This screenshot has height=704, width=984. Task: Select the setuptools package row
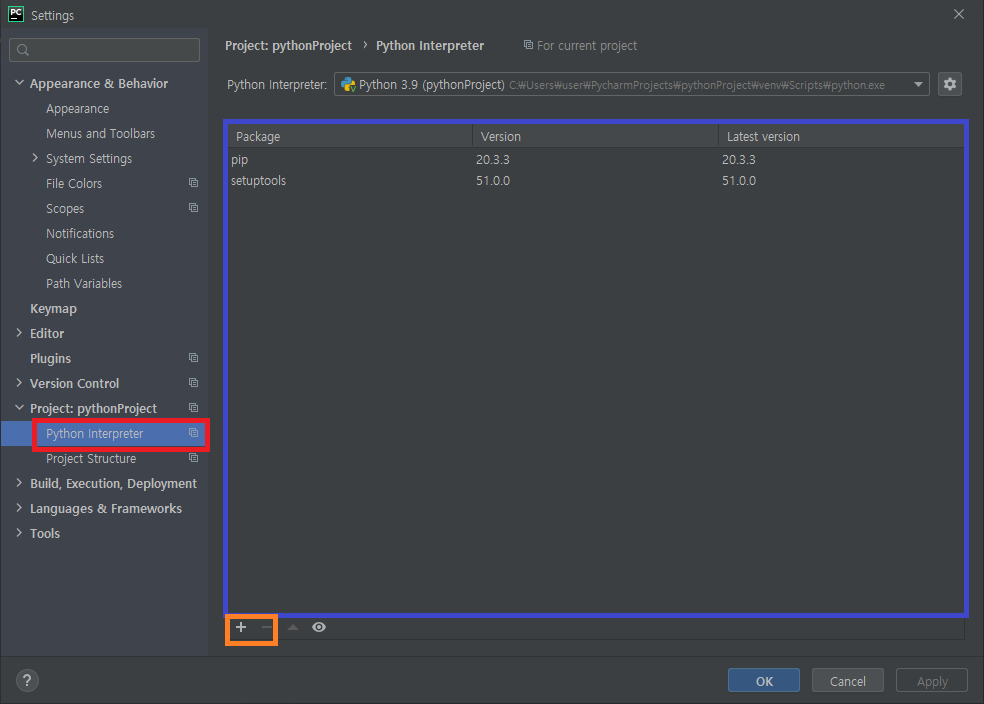(595, 181)
